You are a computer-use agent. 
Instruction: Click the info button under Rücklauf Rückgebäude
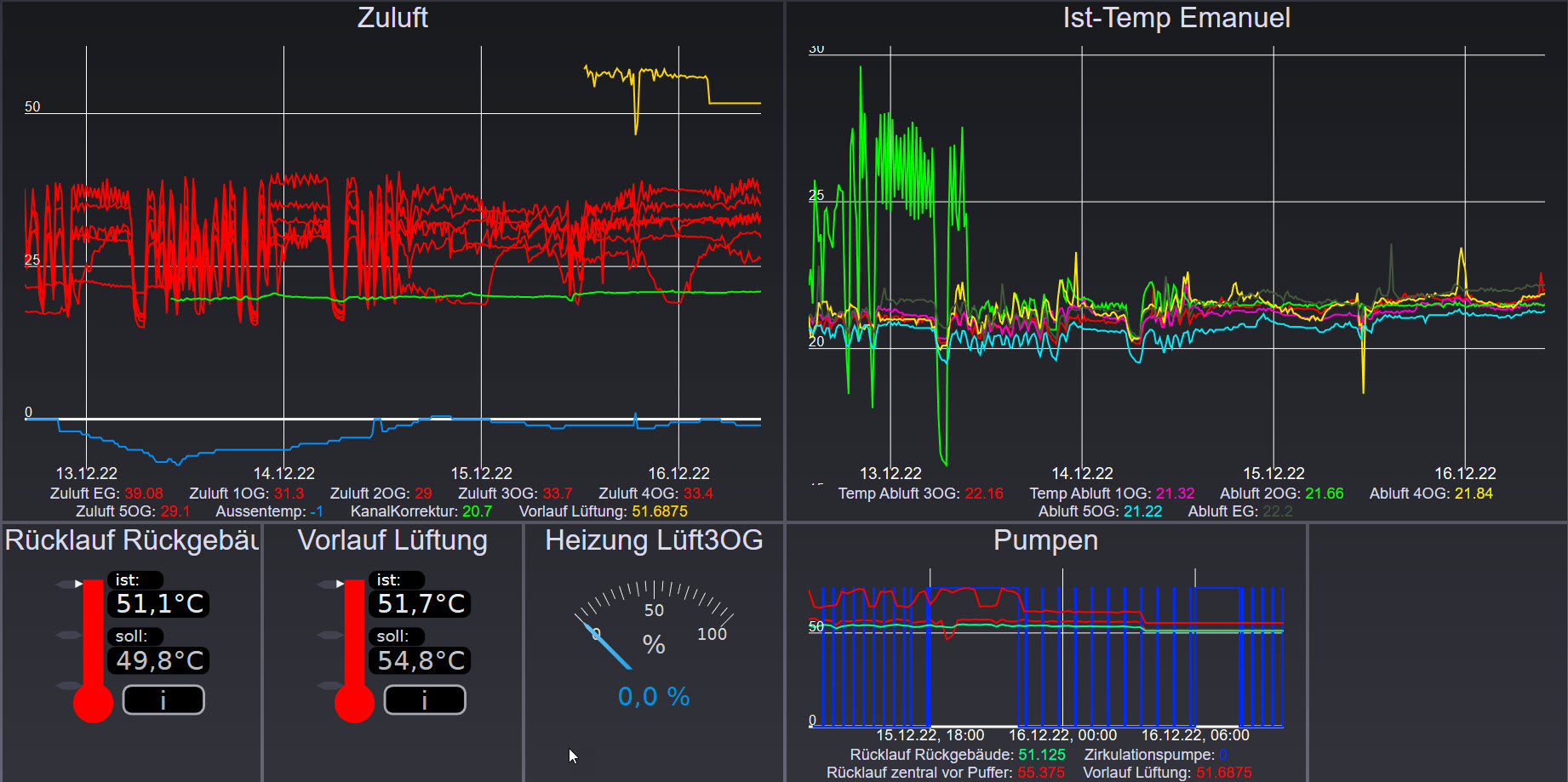click(x=163, y=700)
